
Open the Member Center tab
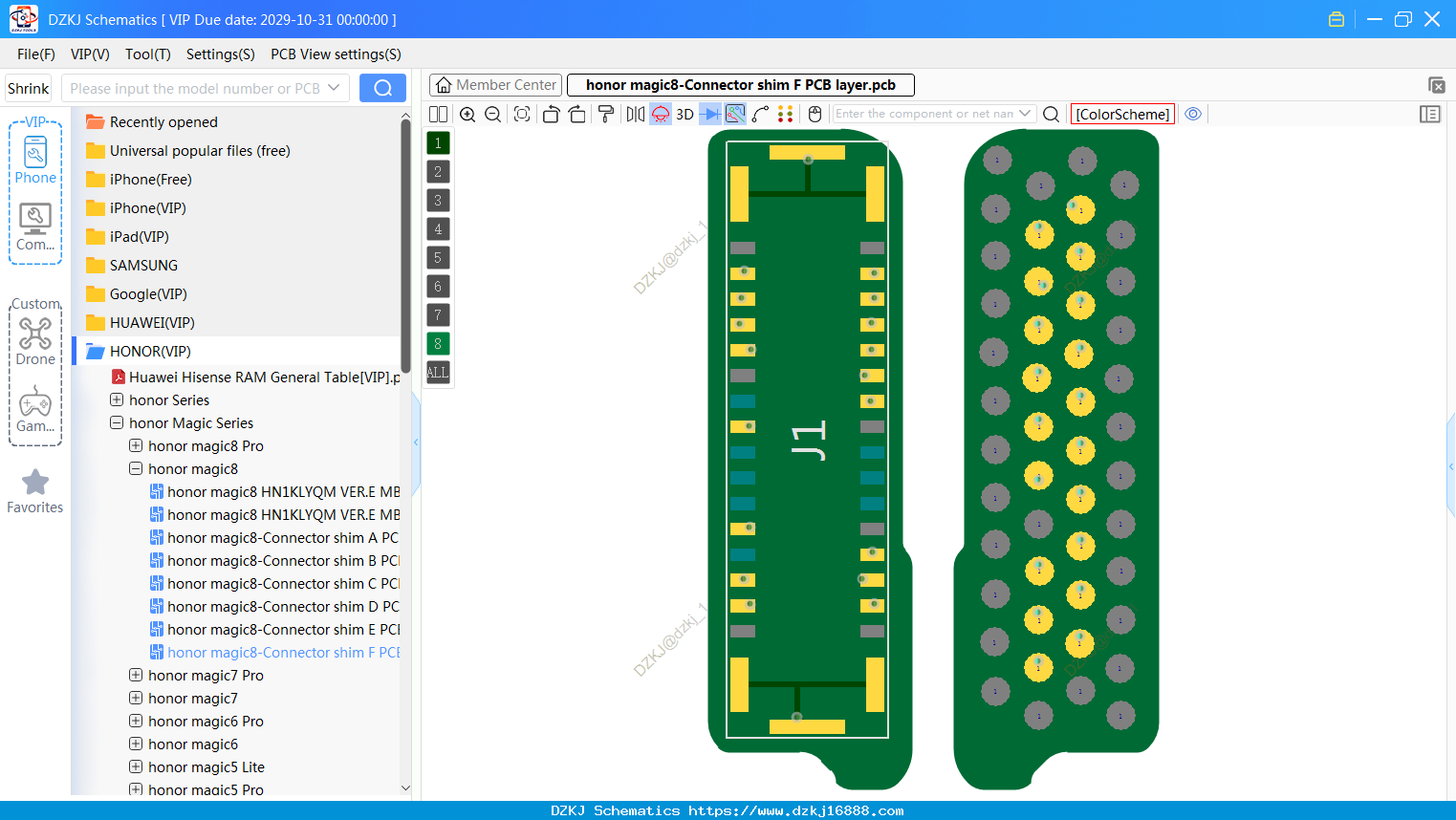pyautogui.click(x=495, y=85)
